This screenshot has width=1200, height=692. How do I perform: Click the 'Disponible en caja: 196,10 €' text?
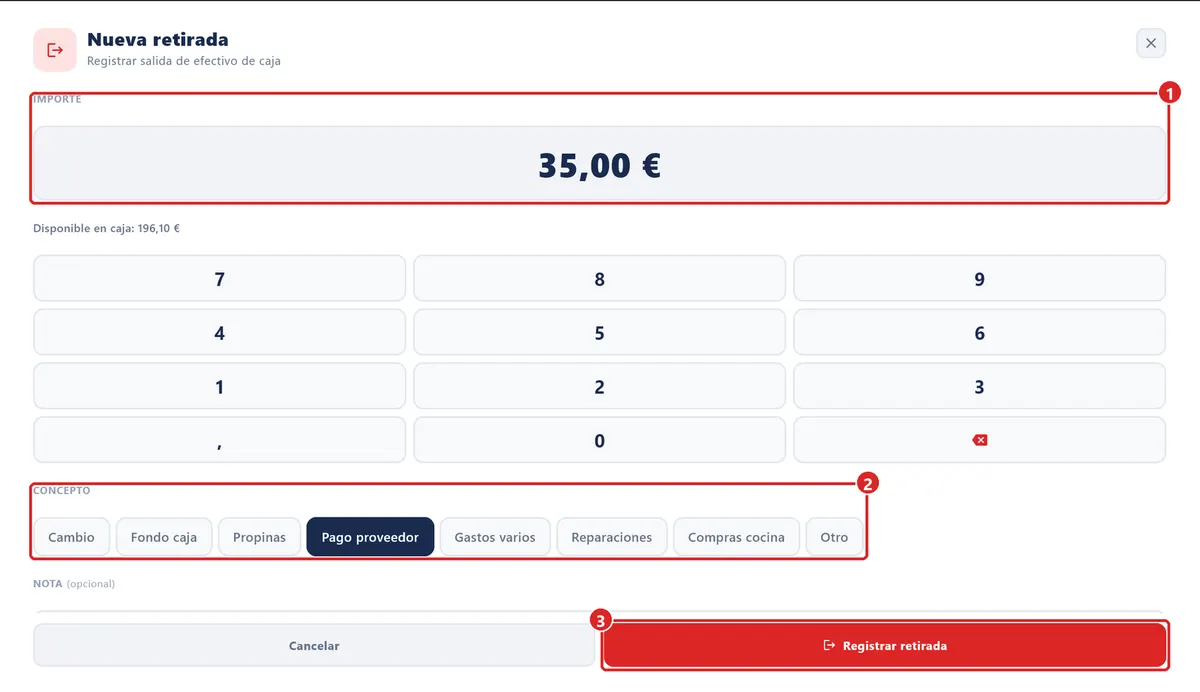(106, 228)
